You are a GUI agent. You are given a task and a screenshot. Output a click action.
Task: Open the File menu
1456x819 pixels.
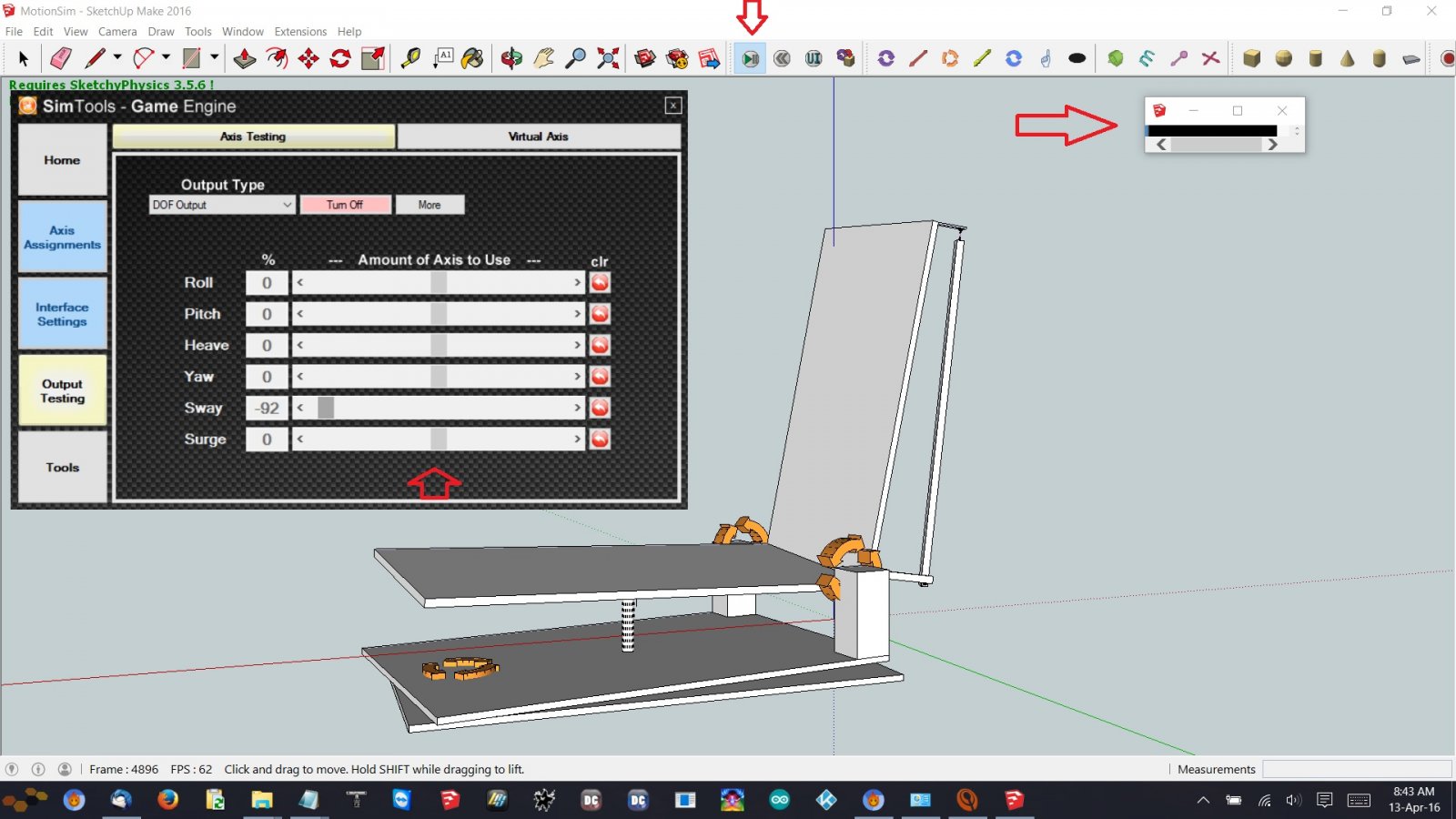[14, 32]
